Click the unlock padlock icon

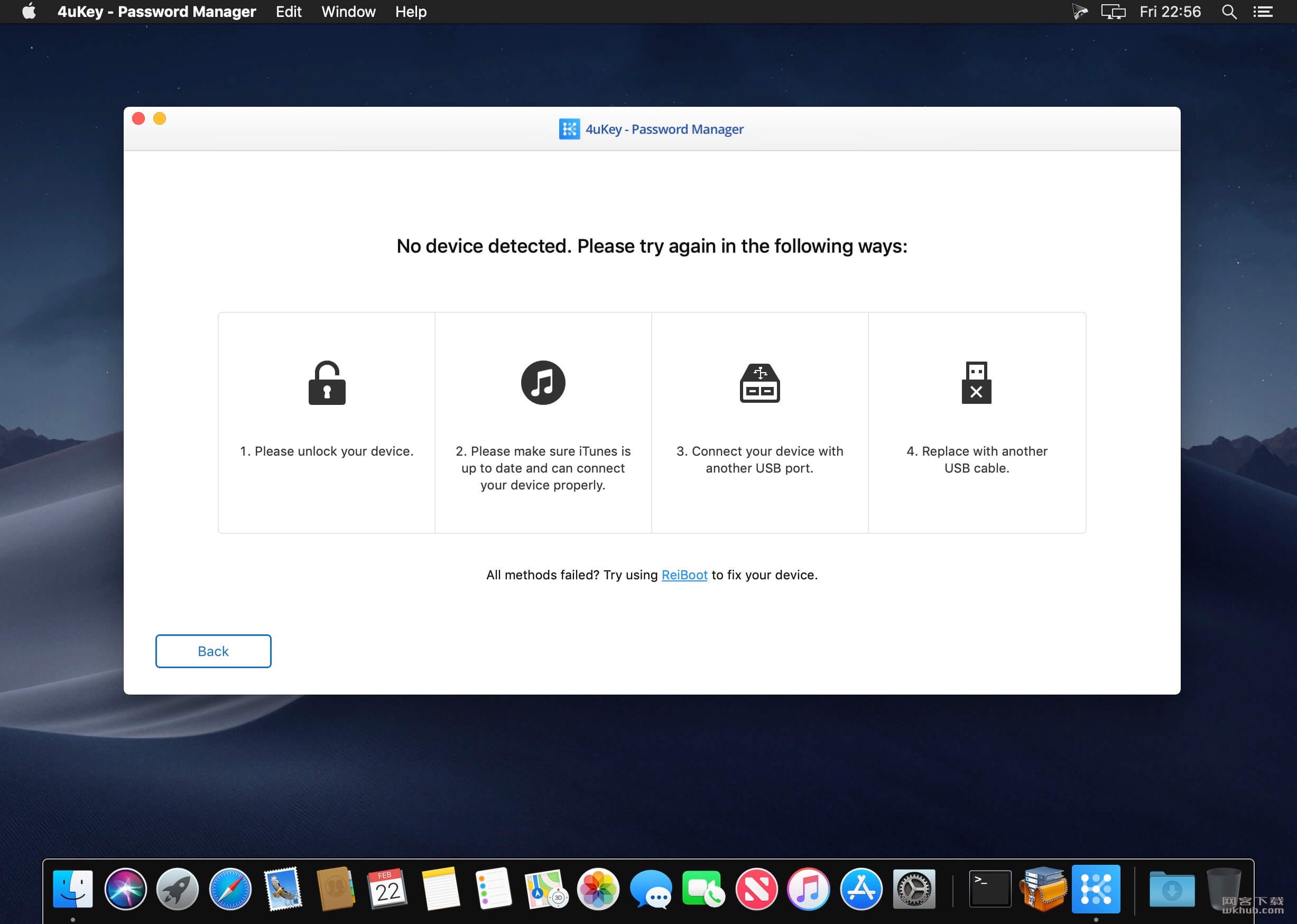pos(327,383)
